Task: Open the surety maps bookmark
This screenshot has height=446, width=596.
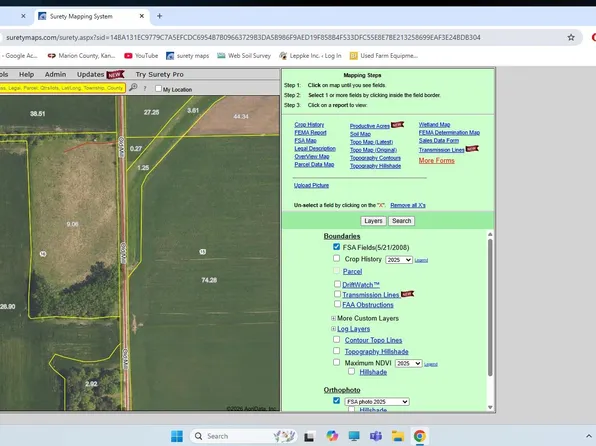Action: (187, 56)
